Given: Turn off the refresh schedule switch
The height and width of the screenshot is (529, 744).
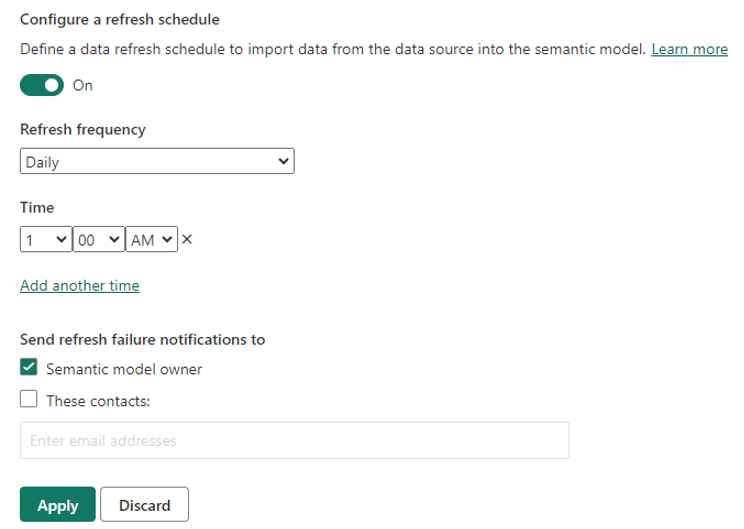Looking at the screenshot, I should 42,85.
